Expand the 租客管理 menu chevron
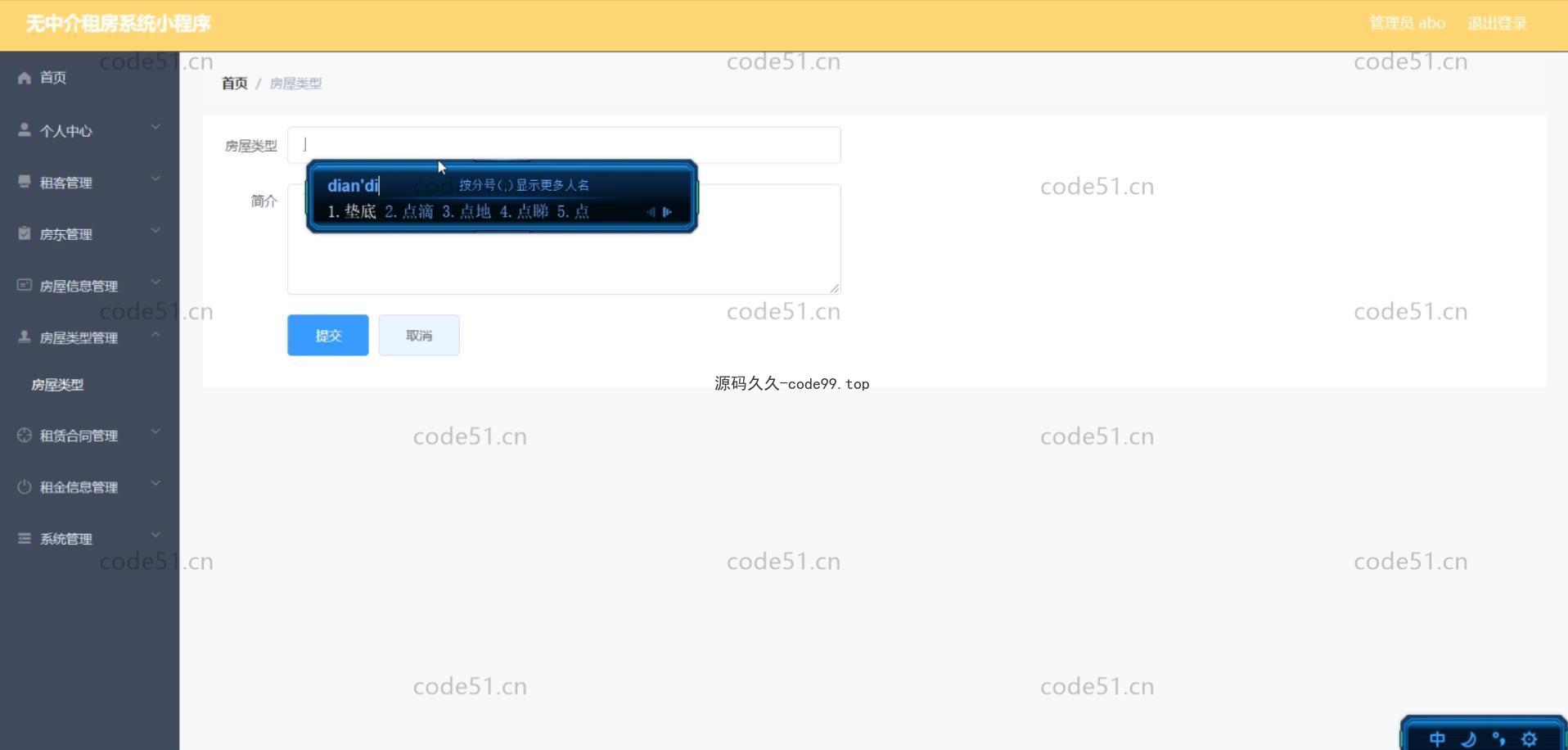This screenshot has height=750, width=1568. 155,178
